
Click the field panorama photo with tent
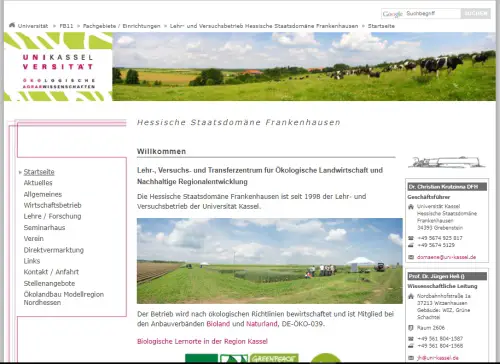point(270,261)
